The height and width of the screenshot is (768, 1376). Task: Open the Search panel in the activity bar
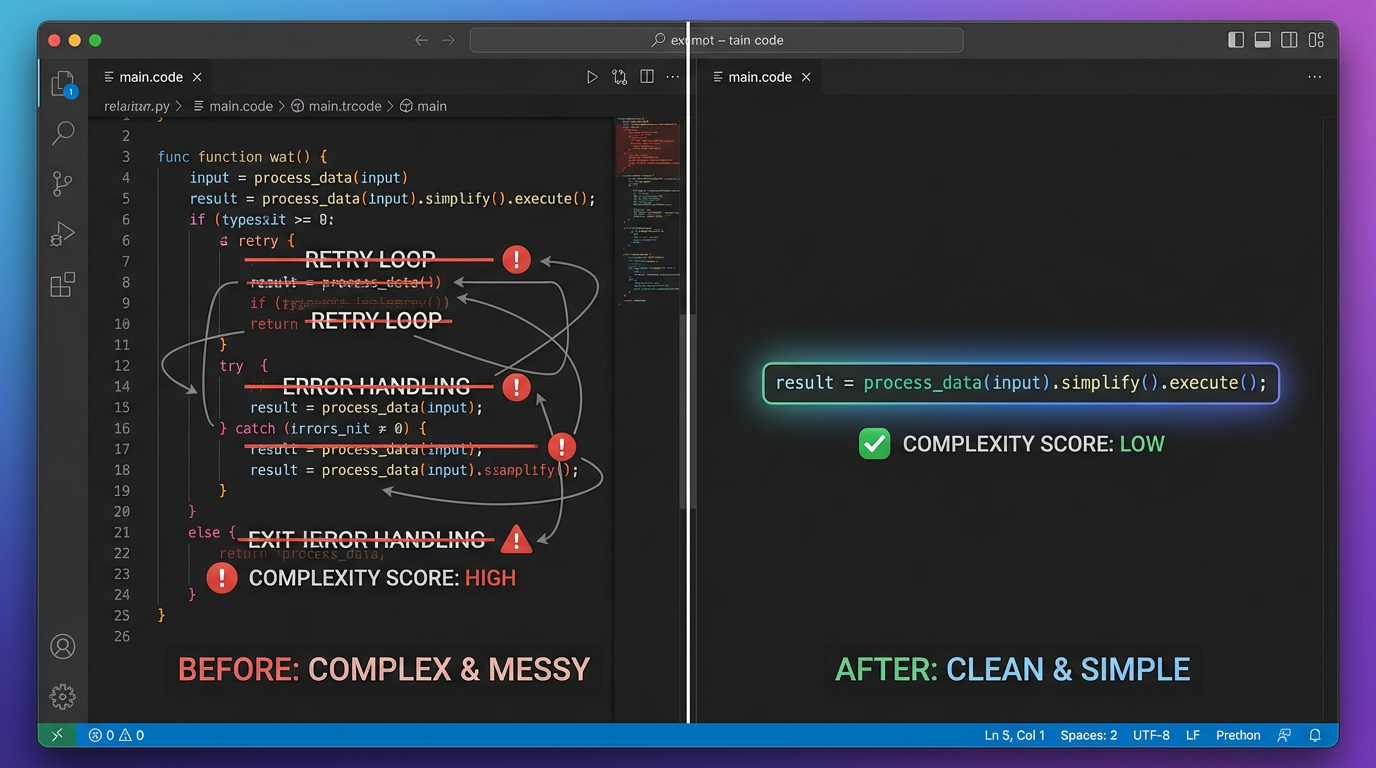coord(63,132)
